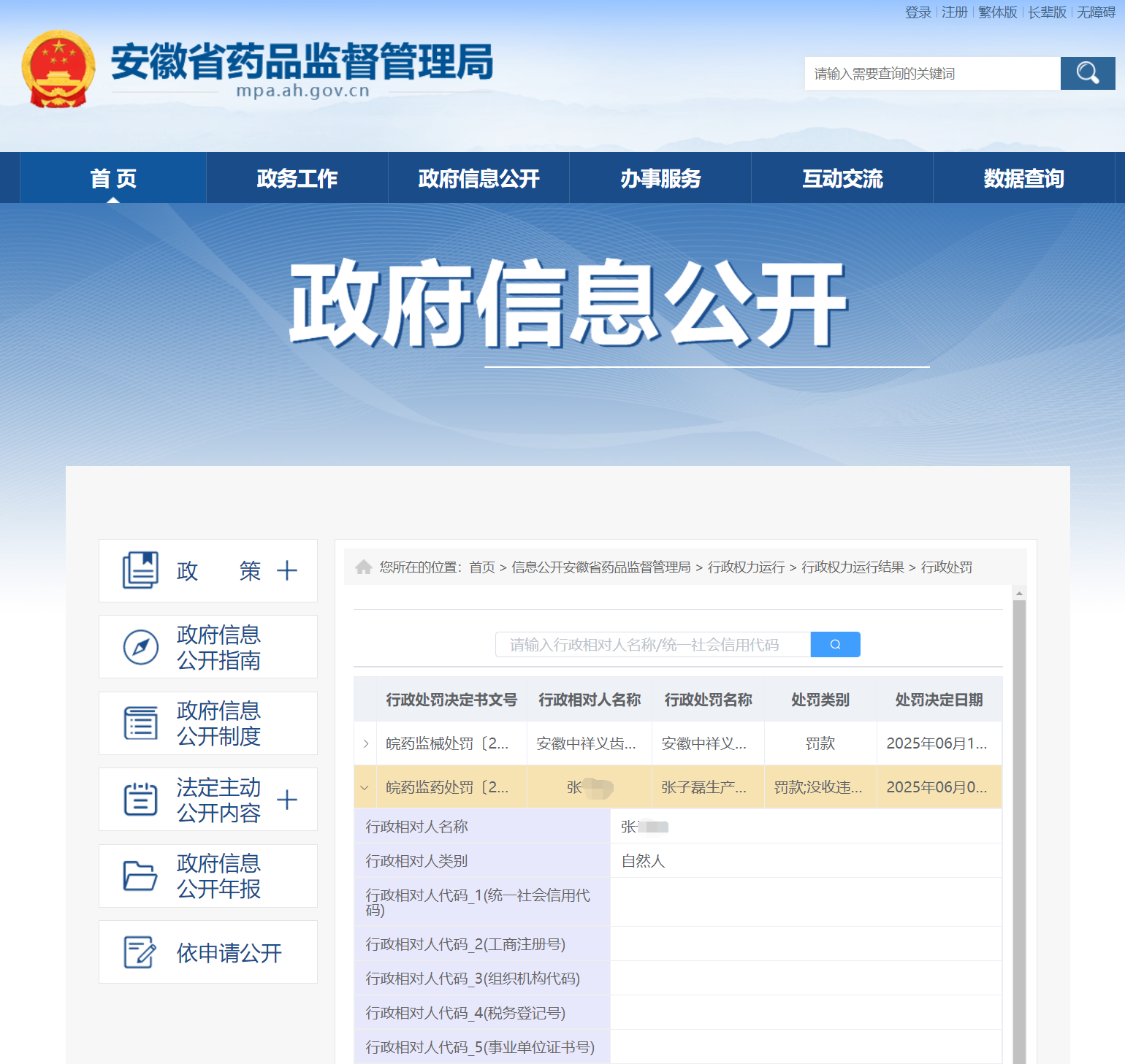The width and height of the screenshot is (1125, 1064).
Task: Click 首页 in the breadcrumb
Action: (482, 567)
